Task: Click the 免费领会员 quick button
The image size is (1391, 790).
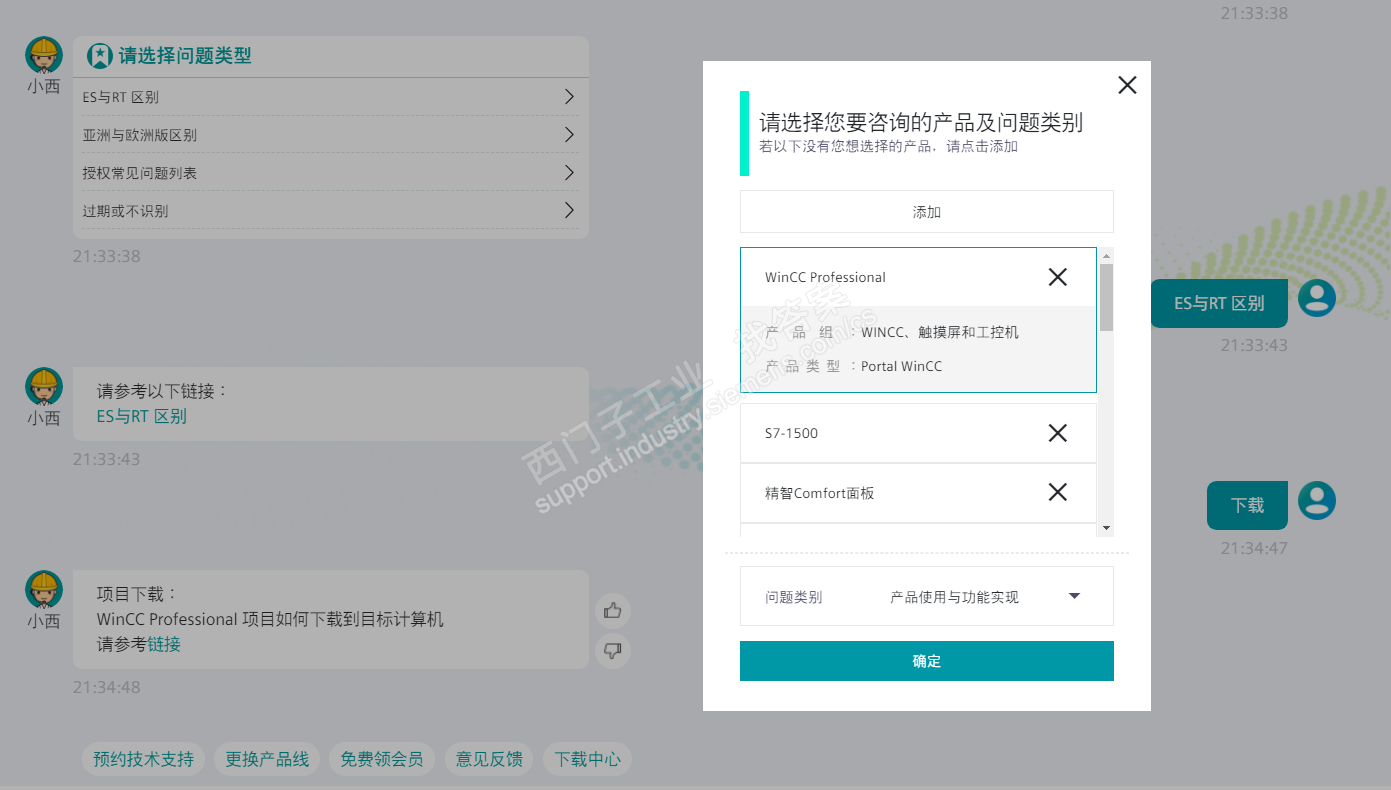Action: pyautogui.click(x=382, y=759)
